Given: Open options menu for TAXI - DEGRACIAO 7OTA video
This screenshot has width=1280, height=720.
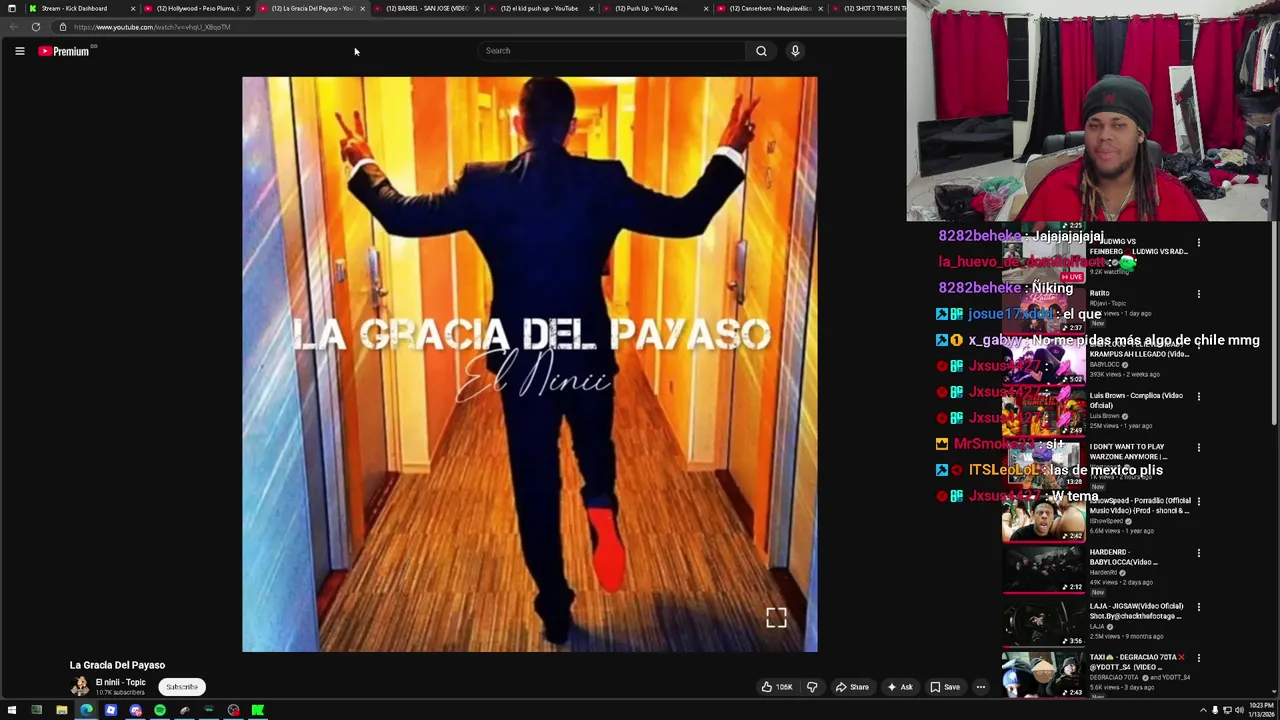Looking at the screenshot, I should click(x=1199, y=659).
